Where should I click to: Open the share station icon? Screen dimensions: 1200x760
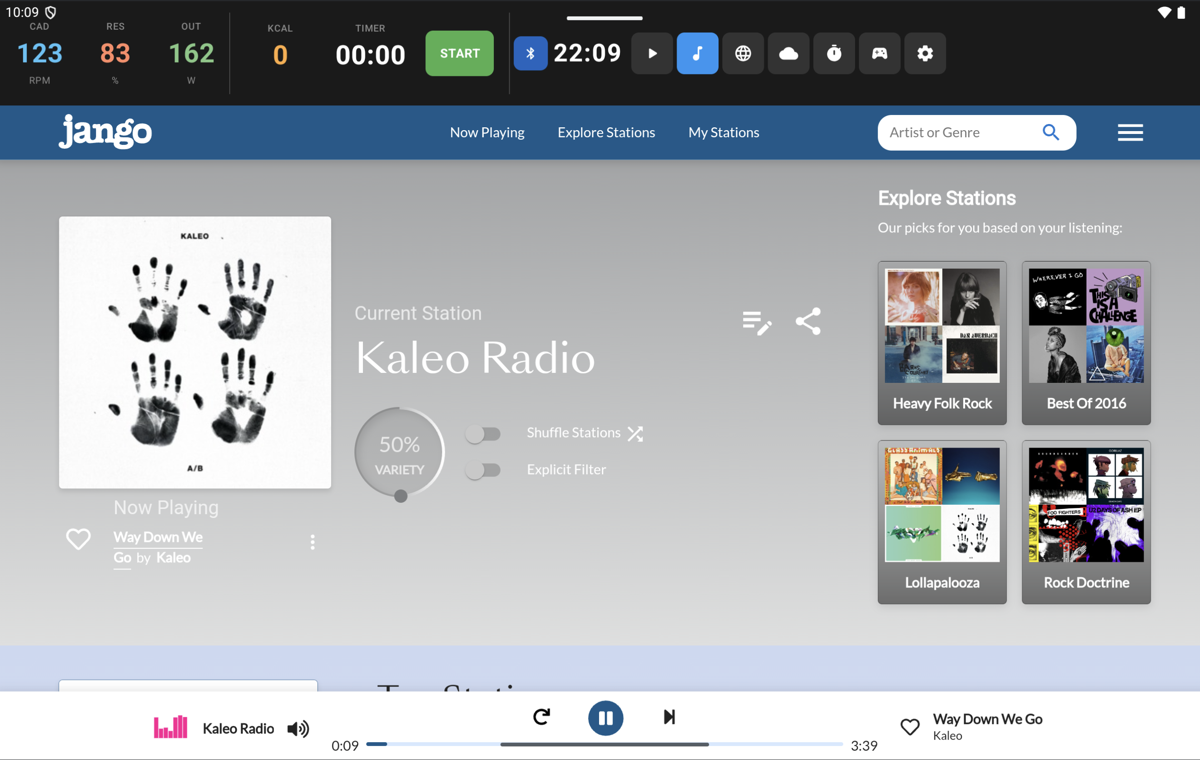pos(808,321)
